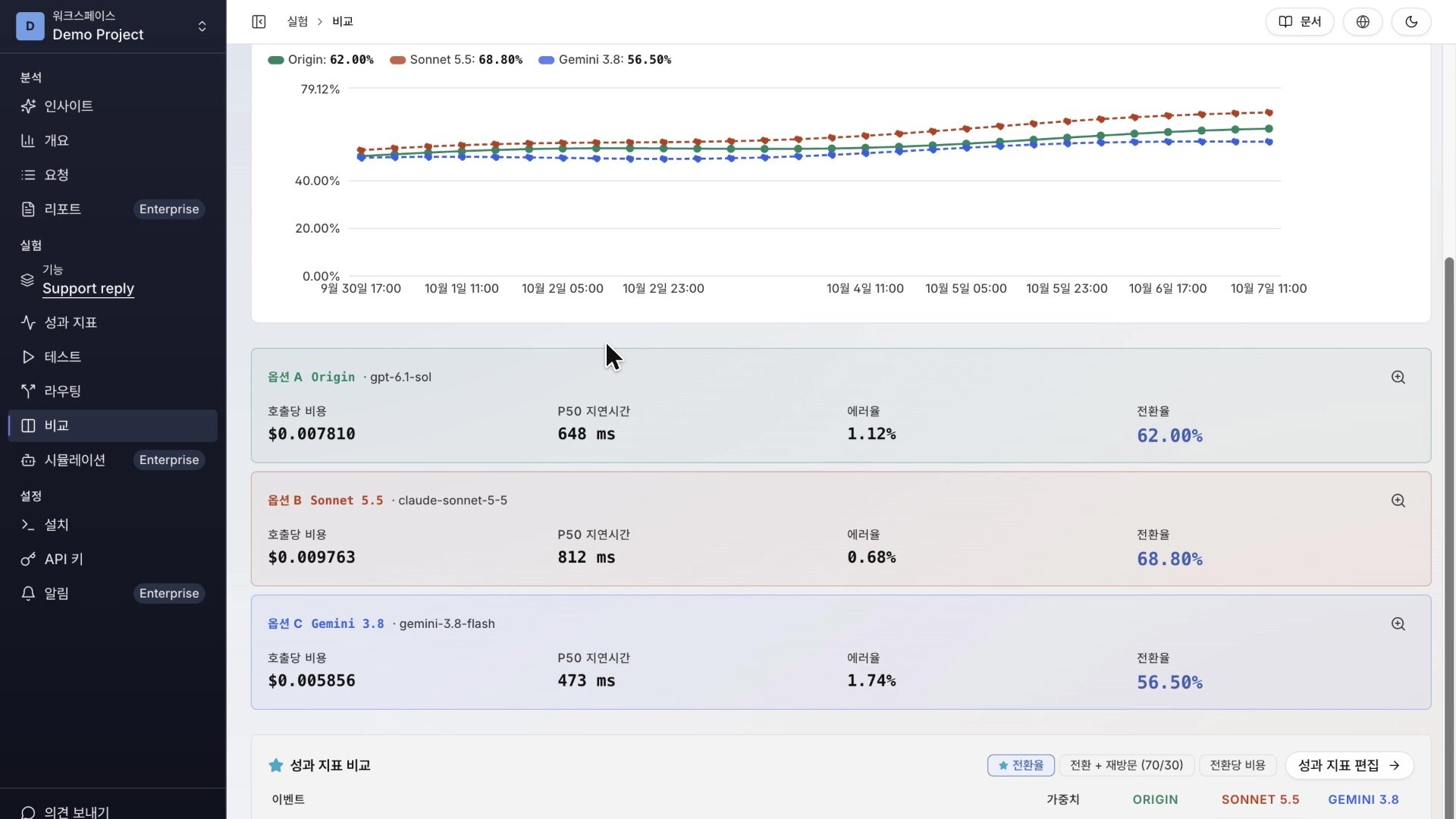Zoom into 옵션 B Sonnet 5.5 details
Viewport: 1456px width, 819px height.
tap(1398, 500)
